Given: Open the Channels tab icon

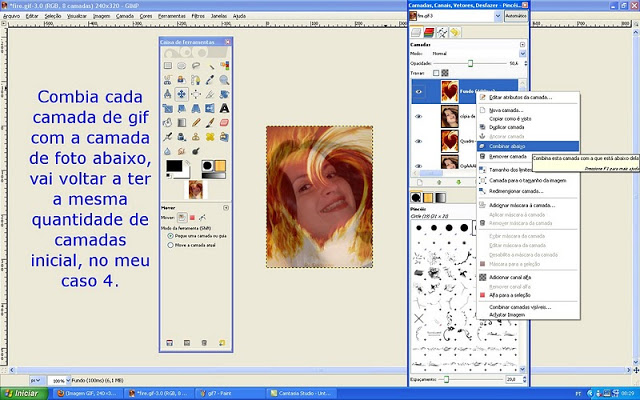Looking at the screenshot, I should click(x=431, y=33).
